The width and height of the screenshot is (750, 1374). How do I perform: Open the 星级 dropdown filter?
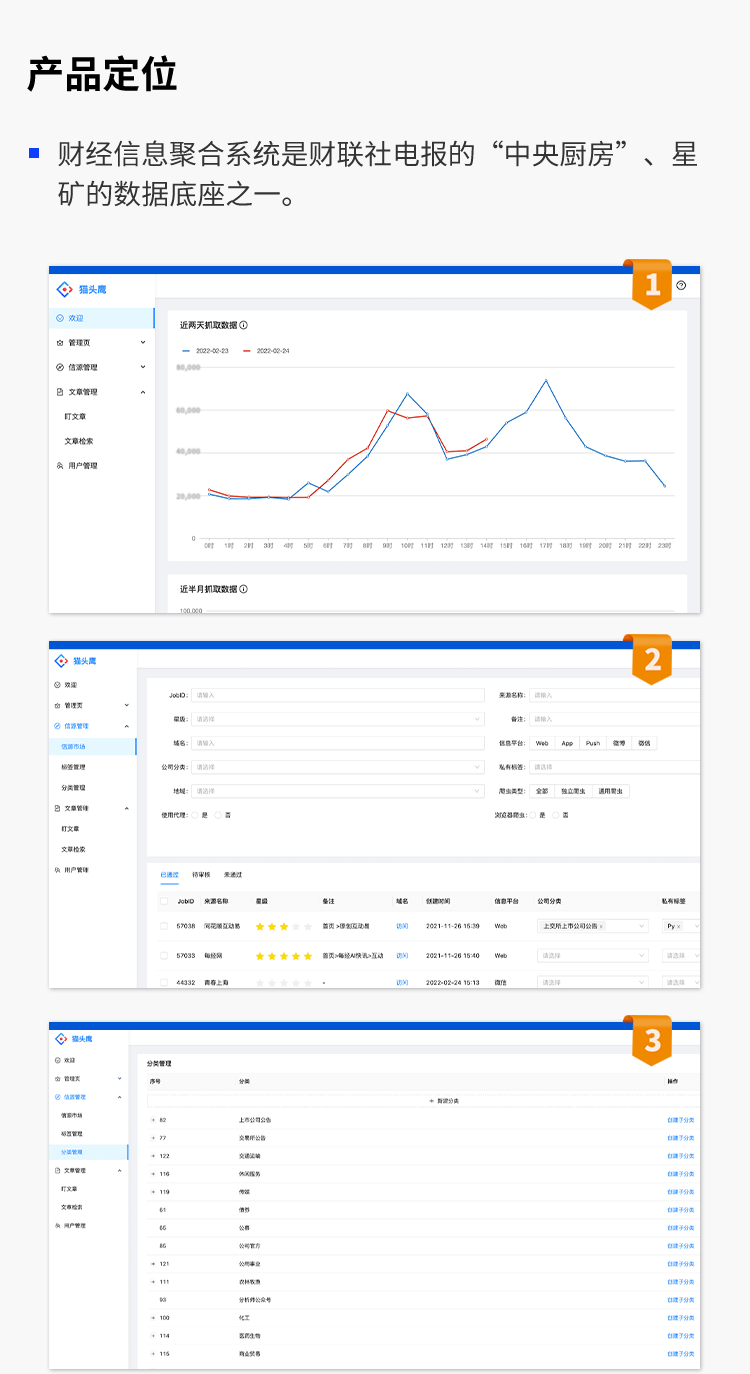point(337,719)
